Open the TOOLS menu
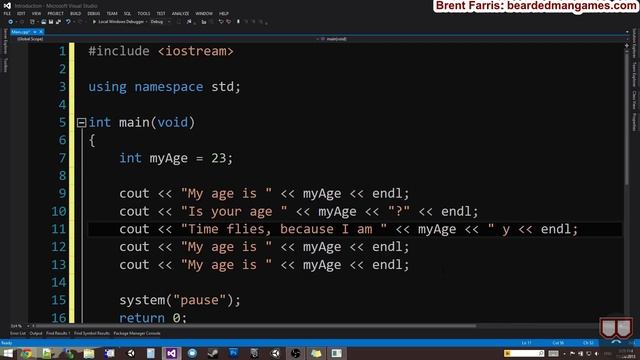The height and width of the screenshot is (360, 640). [x=144, y=13]
